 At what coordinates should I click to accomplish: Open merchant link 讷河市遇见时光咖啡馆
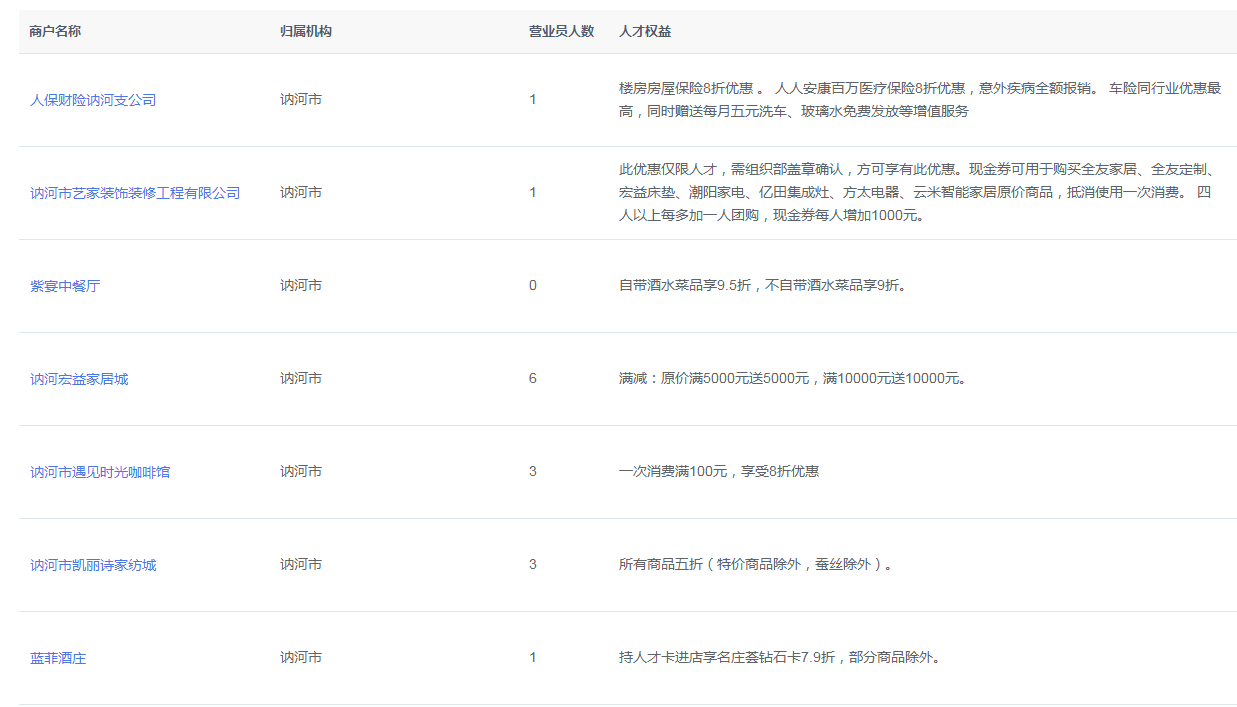(x=100, y=472)
